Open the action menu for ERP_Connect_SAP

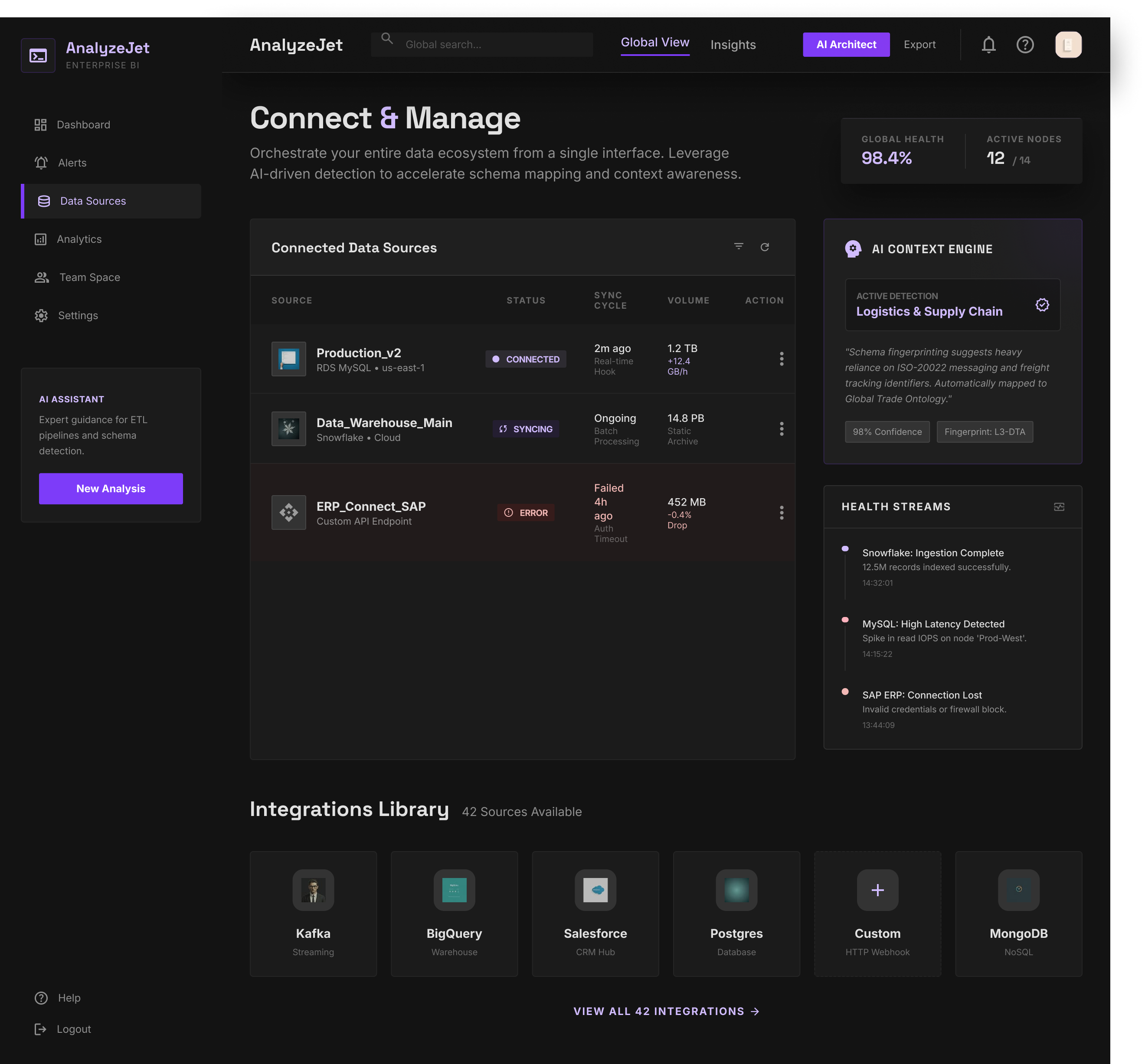point(781,512)
